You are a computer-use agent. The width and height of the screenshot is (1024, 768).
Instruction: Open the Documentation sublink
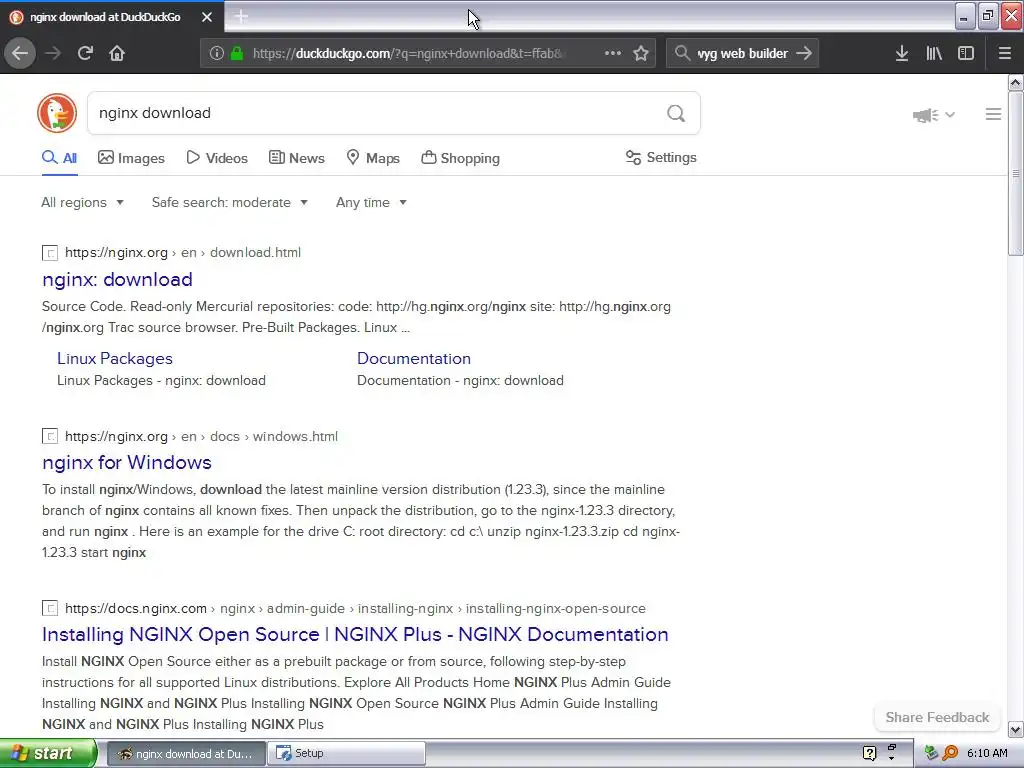414,359
